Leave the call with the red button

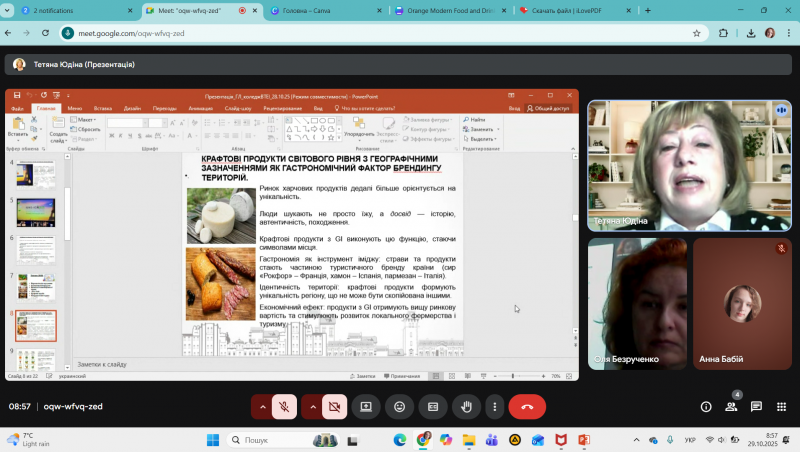(527, 407)
